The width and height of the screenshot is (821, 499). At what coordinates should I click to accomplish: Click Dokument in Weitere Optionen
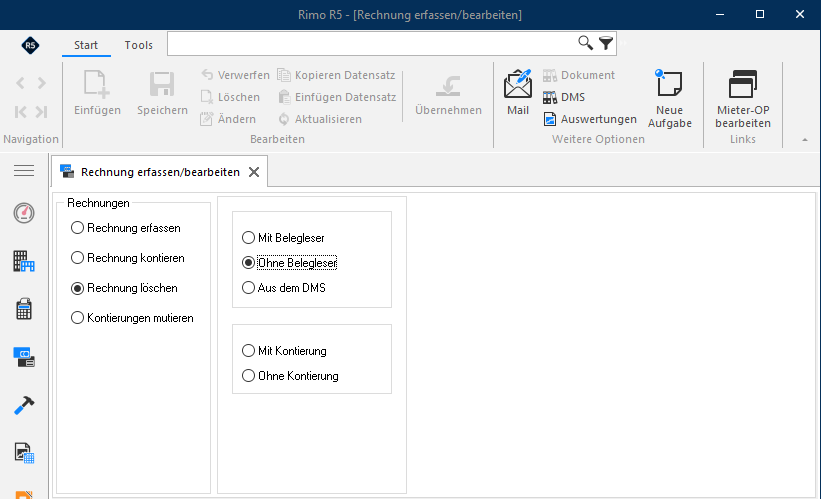coord(579,75)
